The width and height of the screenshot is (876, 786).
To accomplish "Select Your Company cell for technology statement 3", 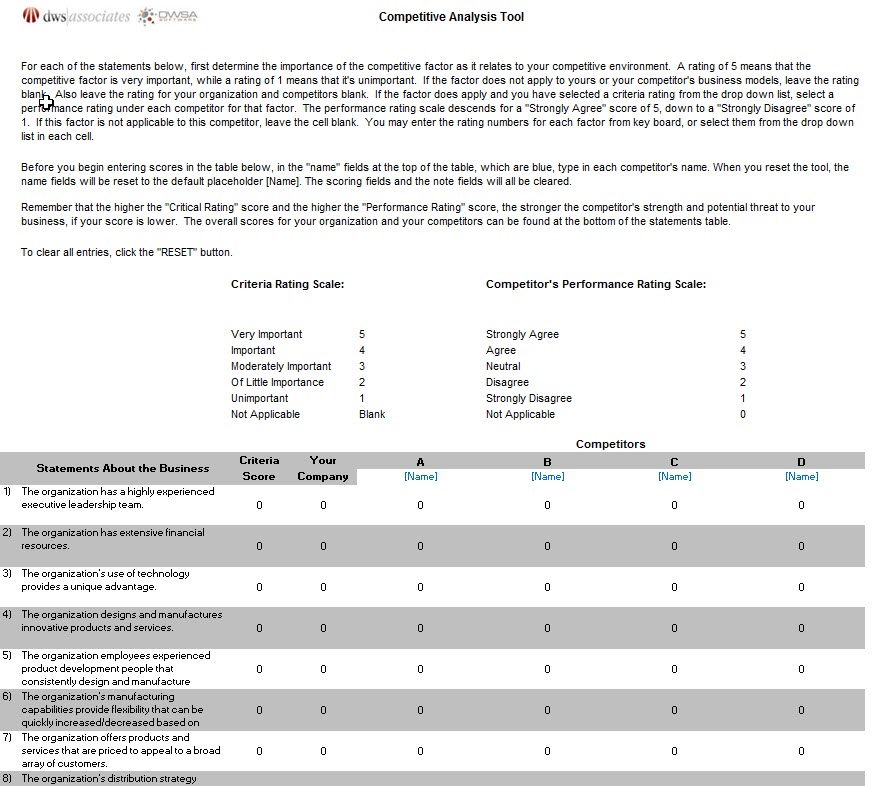I will 323,587.
